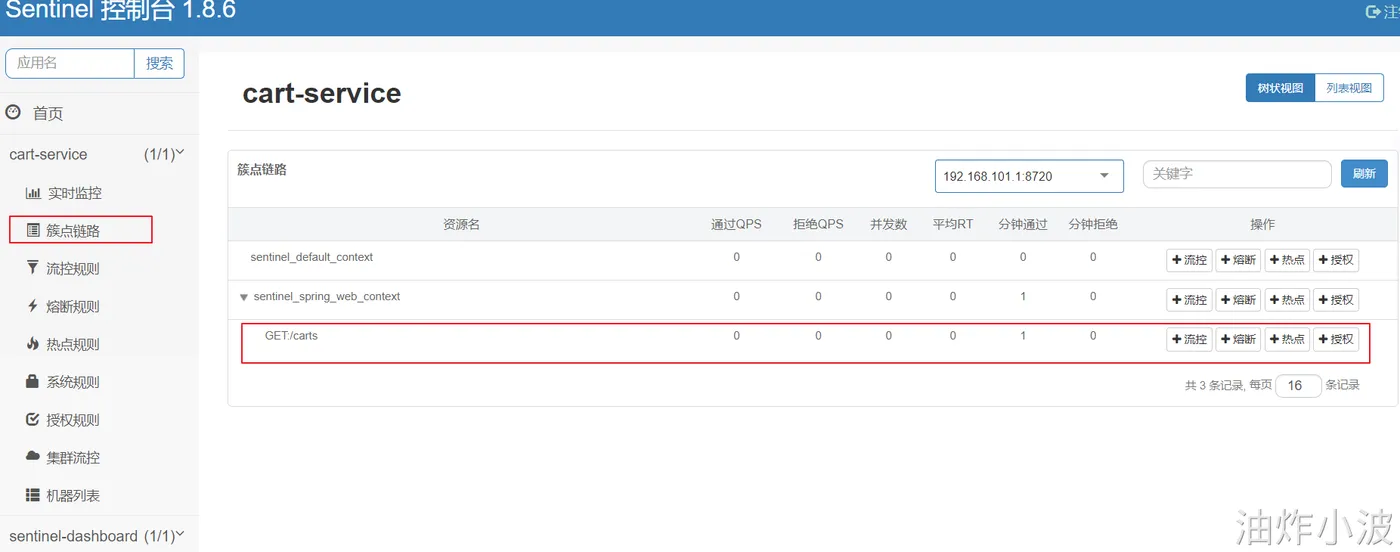The image size is (1400, 552).
Task: Open 集群流控 cluster flow control page
Action: 73,458
